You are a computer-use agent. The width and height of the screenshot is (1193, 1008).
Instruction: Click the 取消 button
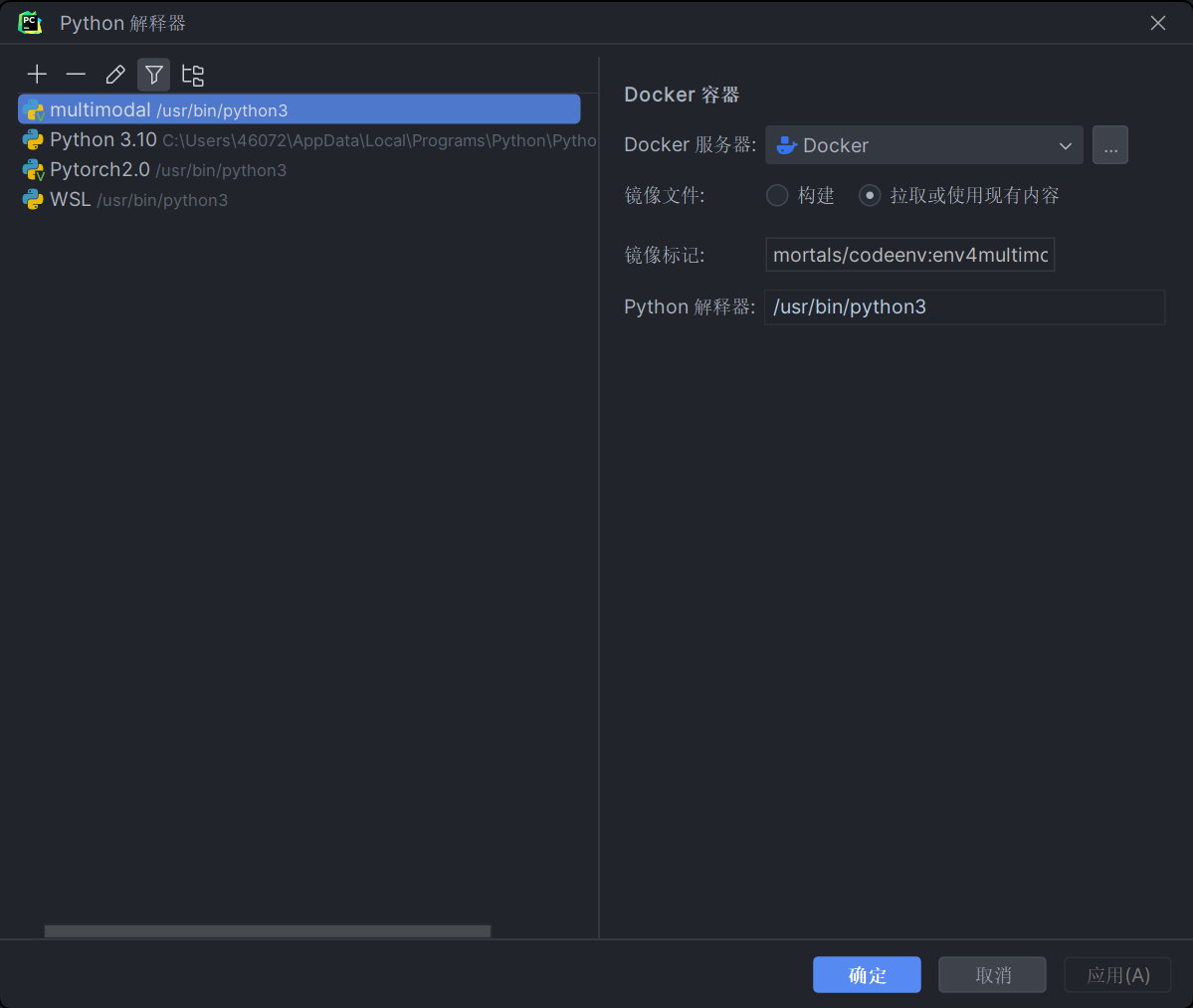(992, 974)
